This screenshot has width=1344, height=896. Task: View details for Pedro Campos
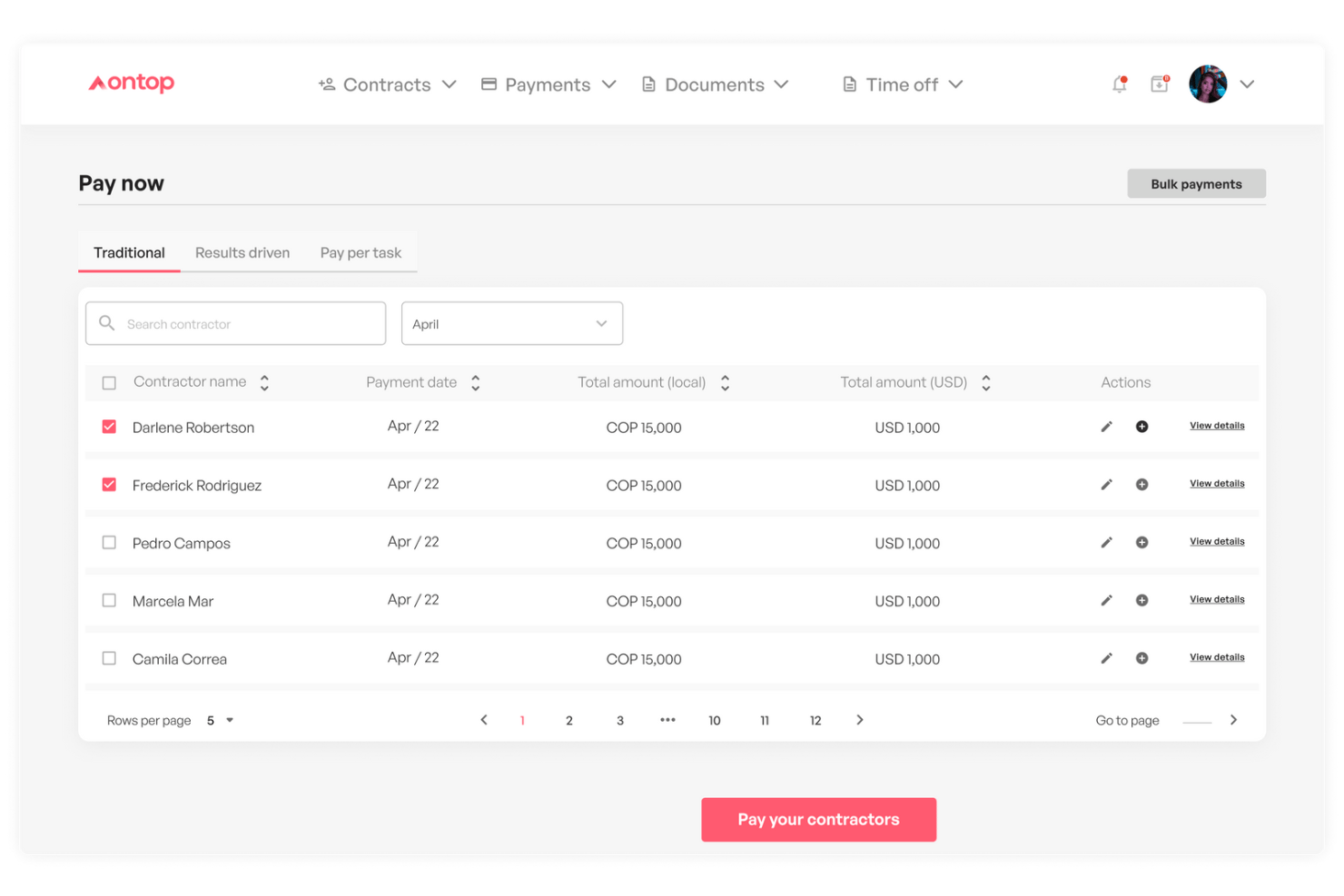pos(1217,542)
